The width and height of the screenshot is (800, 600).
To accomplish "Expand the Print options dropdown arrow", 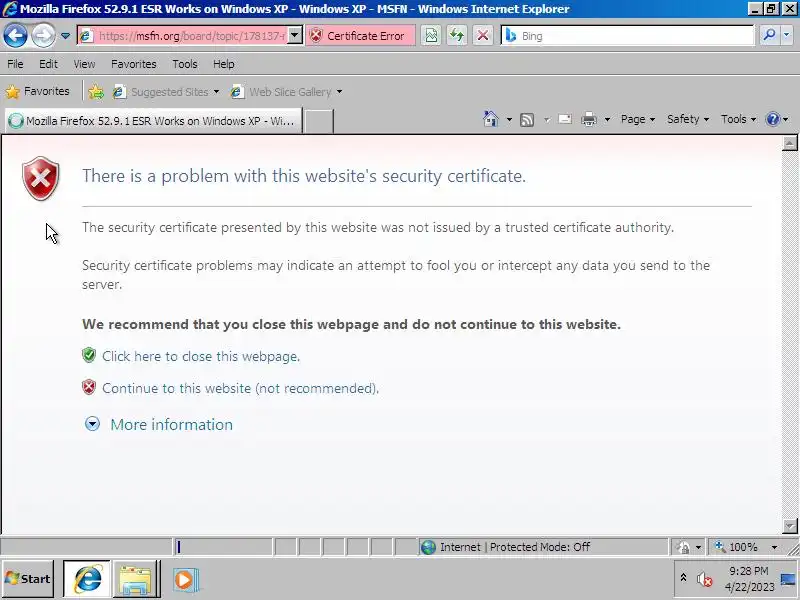I will [607, 120].
